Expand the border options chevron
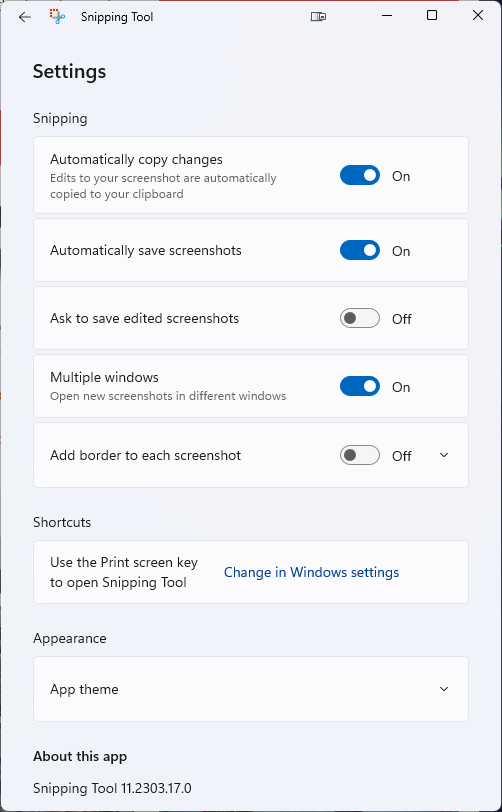This screenshot has width=502, height=812. click(x=443, y=455)
